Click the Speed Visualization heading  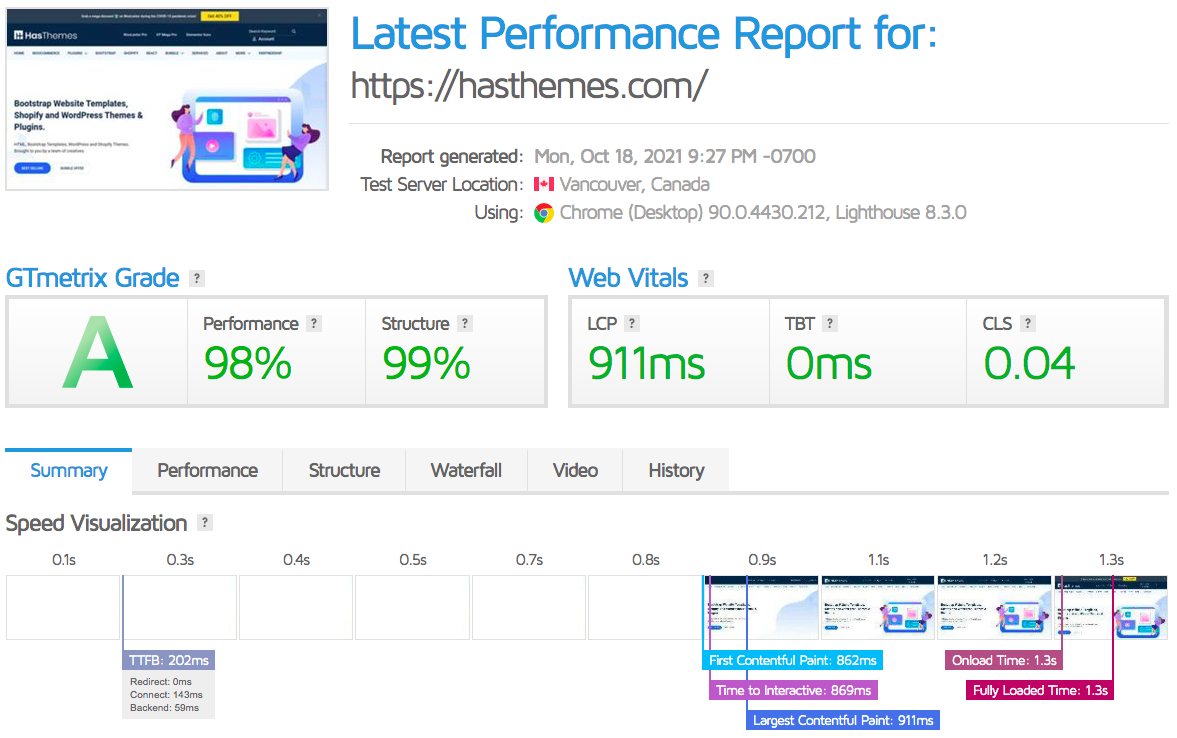[96, 523]
